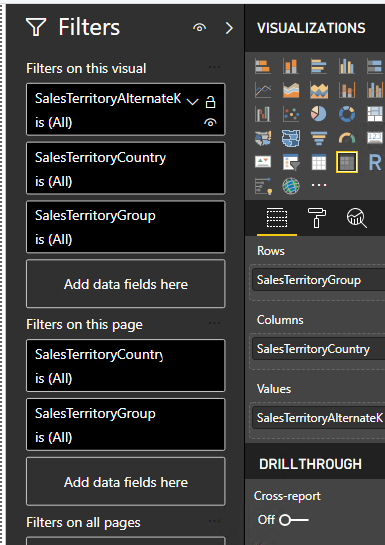Select Line and clustered column chart visual

[375, 90]
